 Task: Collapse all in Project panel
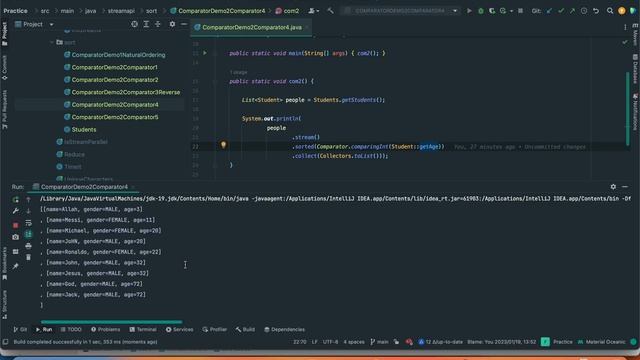pos(158,24)
